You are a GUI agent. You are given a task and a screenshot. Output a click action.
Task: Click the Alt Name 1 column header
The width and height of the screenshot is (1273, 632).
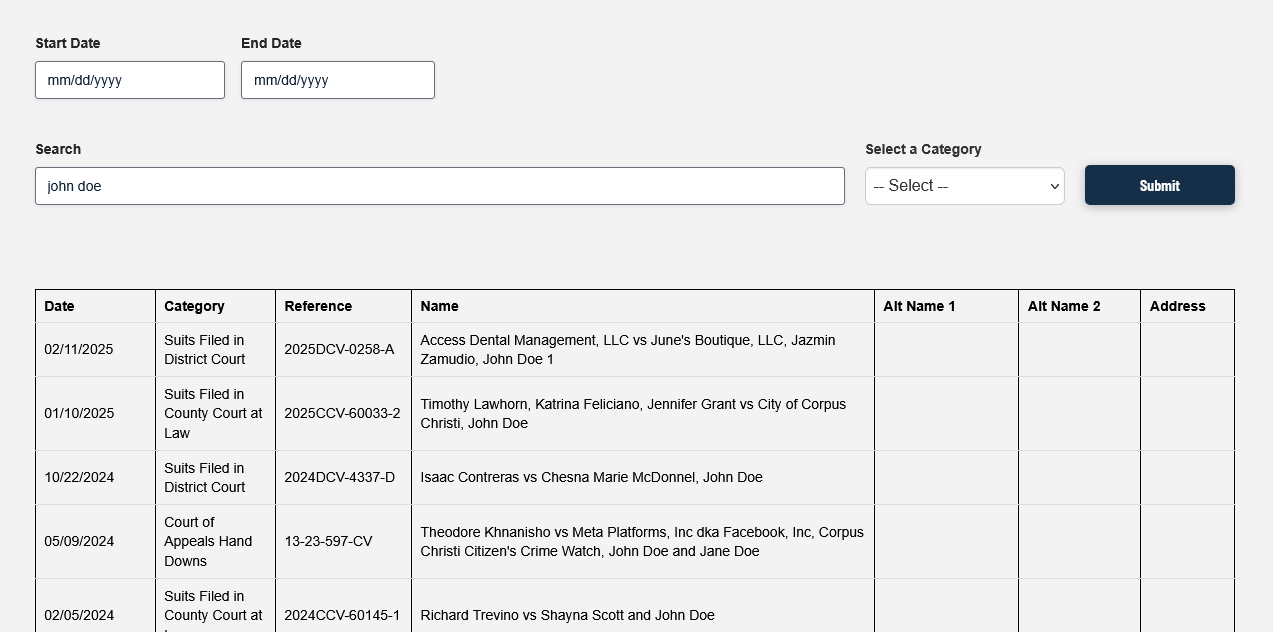tap(947, 306)
